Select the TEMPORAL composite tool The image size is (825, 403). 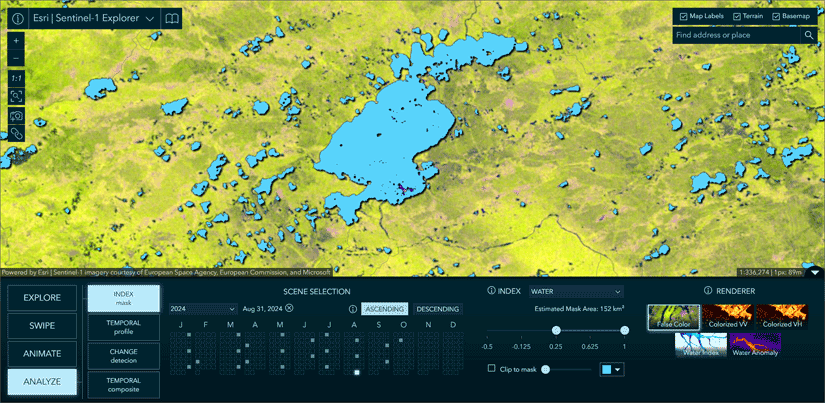click(124, 385)
